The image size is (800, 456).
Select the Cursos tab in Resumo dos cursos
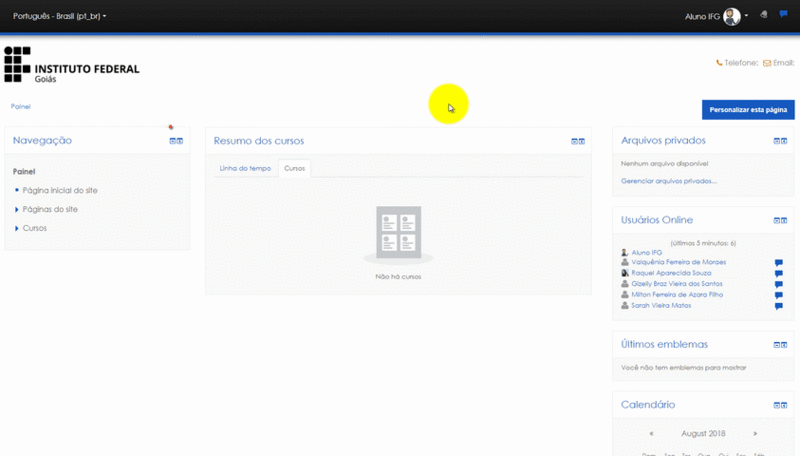tap(294, 168)
